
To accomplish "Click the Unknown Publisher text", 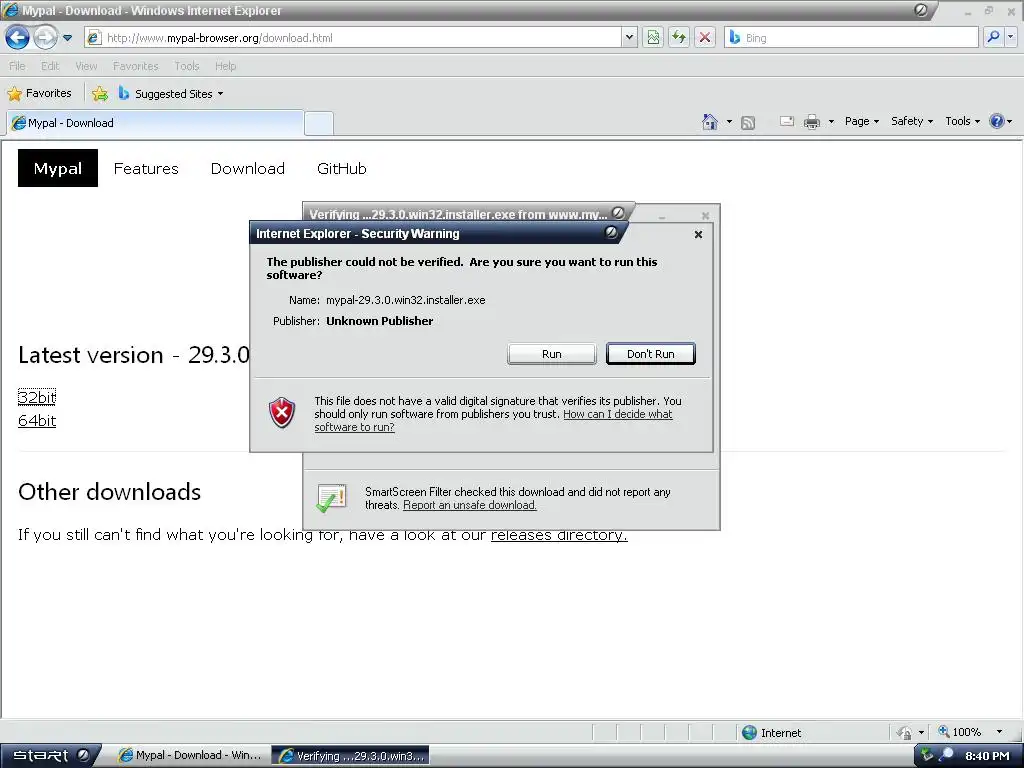I will tap(379, 321).
